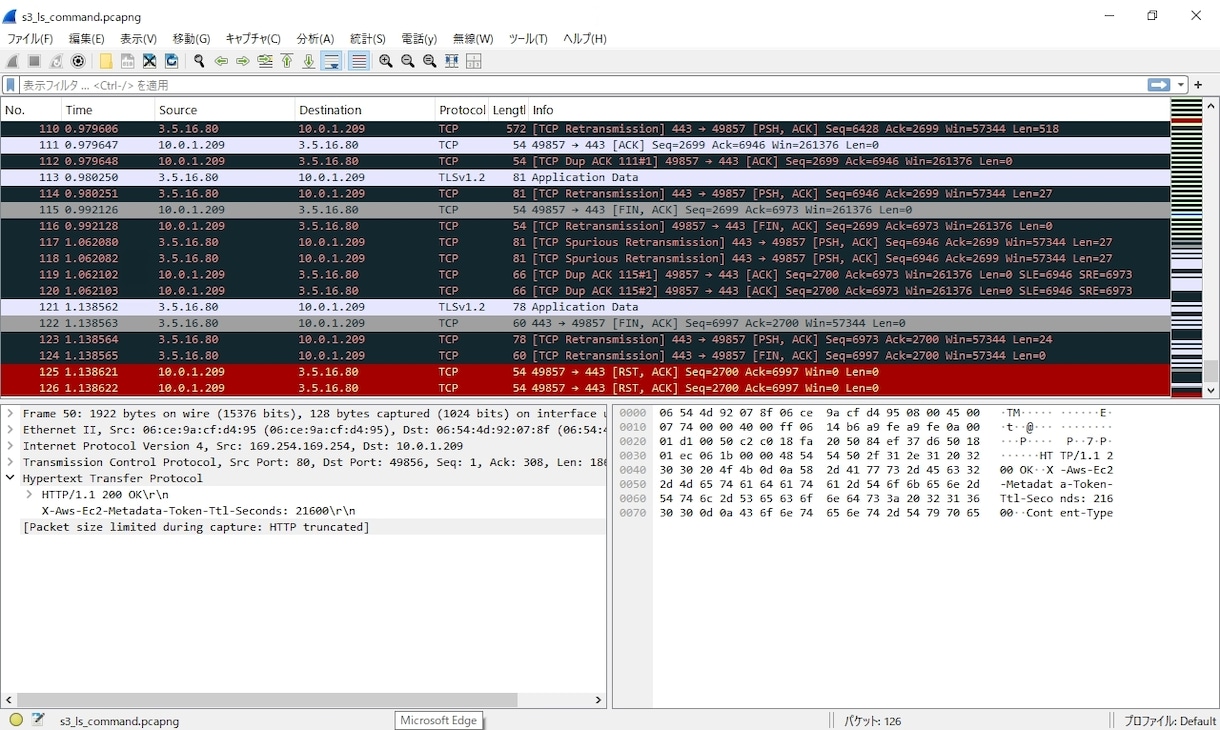Expand the Frame 50 tree node
The image size is (1220, 730).
[10, 414]
